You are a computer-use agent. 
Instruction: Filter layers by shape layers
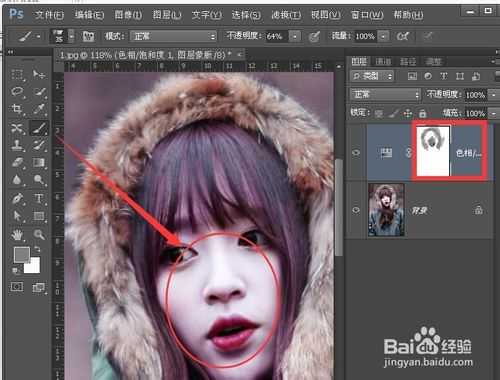(x=460, y=76)
